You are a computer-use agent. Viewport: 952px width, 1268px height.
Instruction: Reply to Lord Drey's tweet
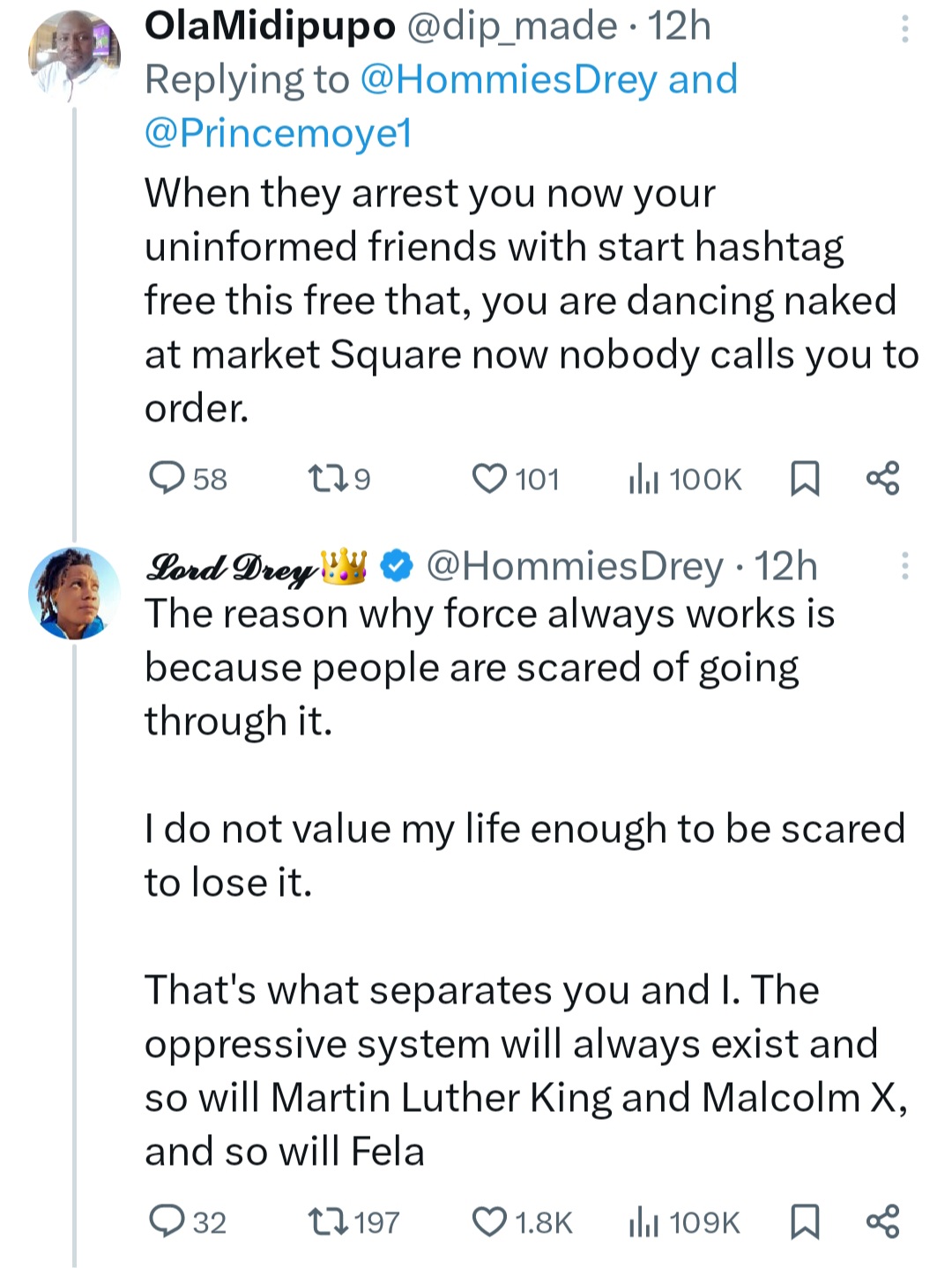click(x=166, y=1221)
